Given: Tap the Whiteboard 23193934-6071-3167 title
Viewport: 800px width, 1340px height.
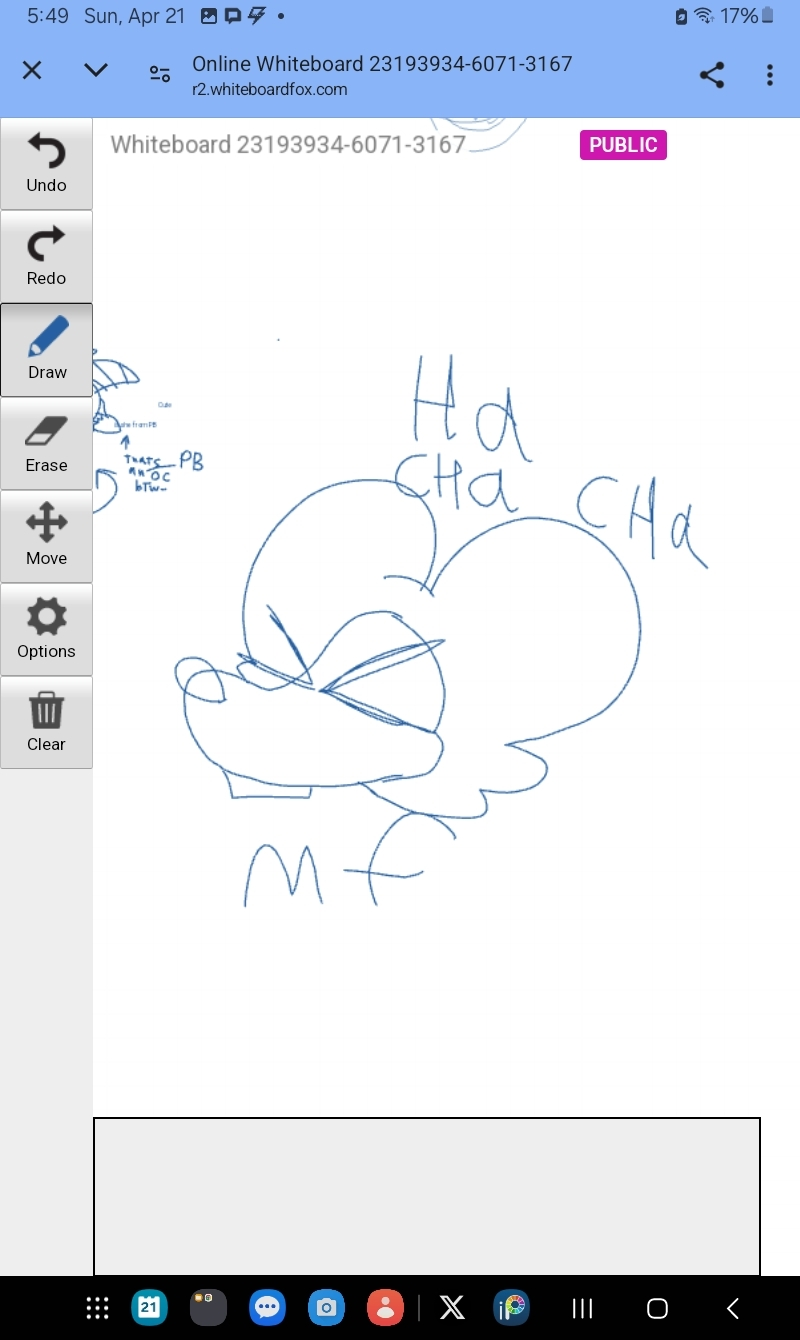Looking at the screenshot, I should click(288, 145).
